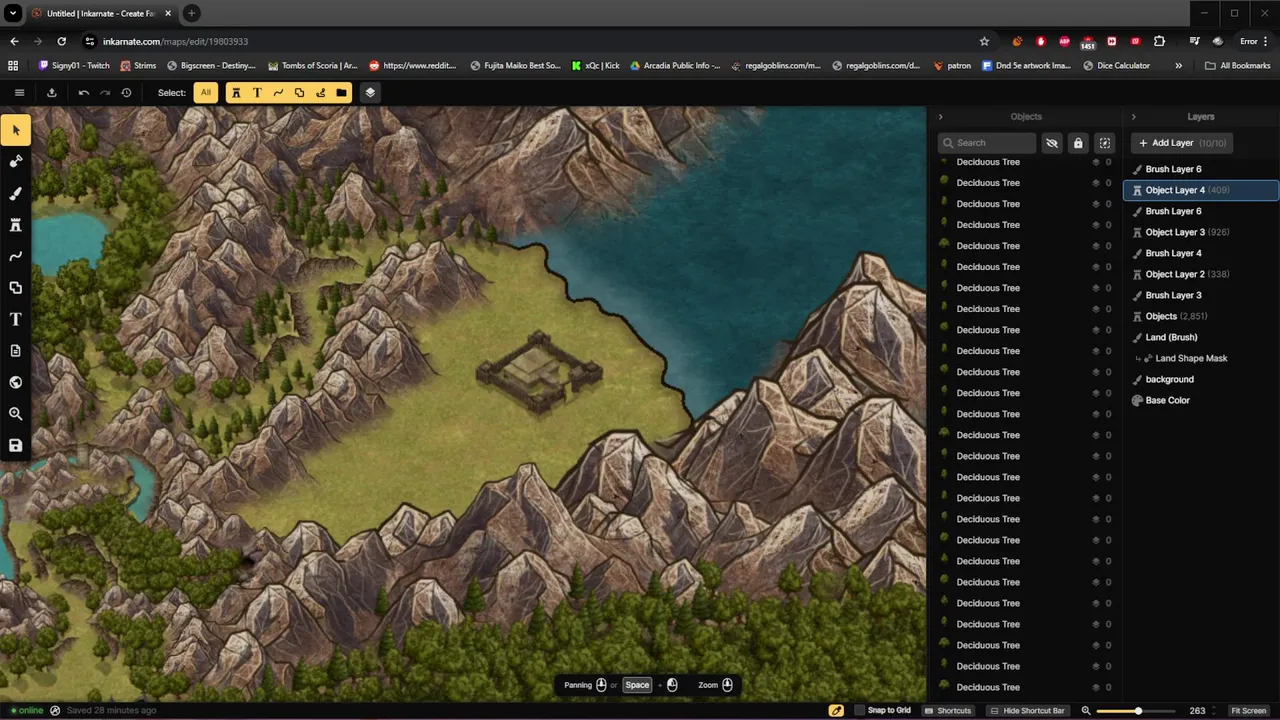Collapse the Layers panel chevron

tap(1133, 117)
